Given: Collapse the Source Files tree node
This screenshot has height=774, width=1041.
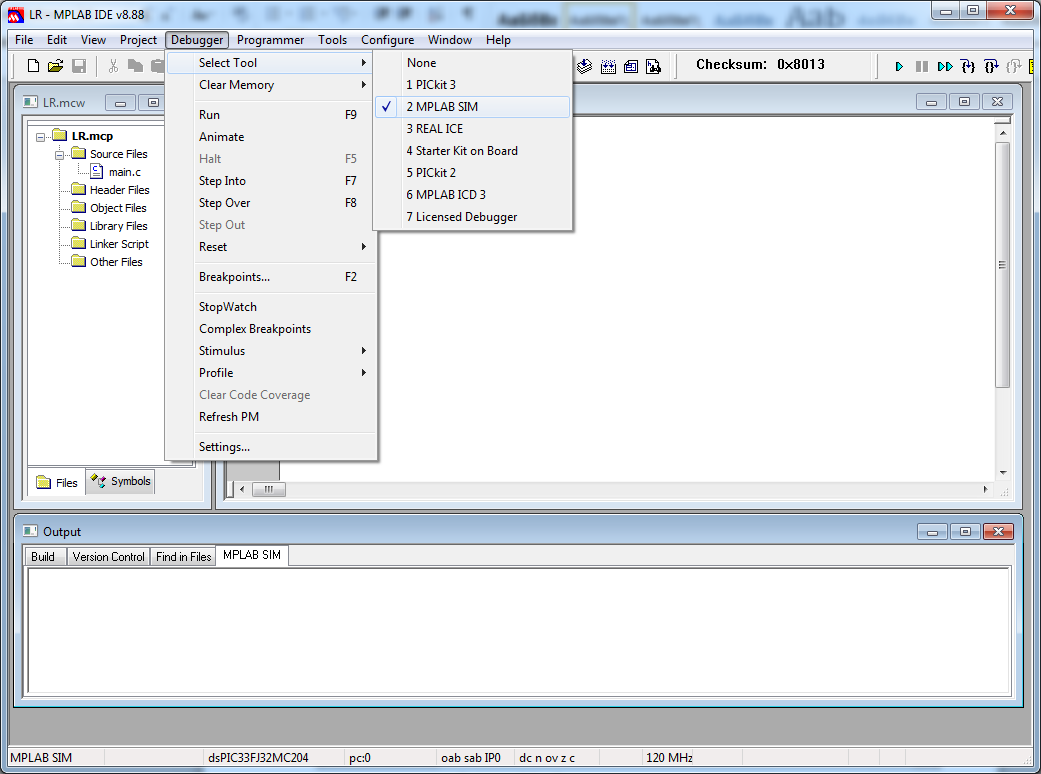Looking at the screenshot, I should coord(59,155).
